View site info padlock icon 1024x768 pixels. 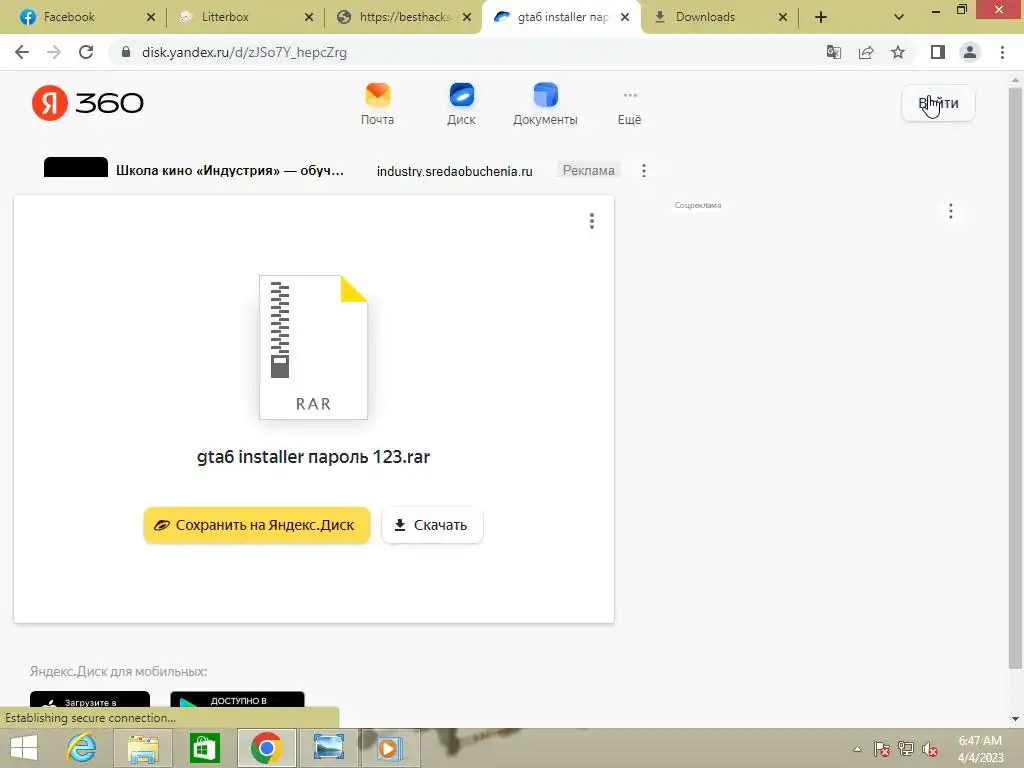pos(126,52)
